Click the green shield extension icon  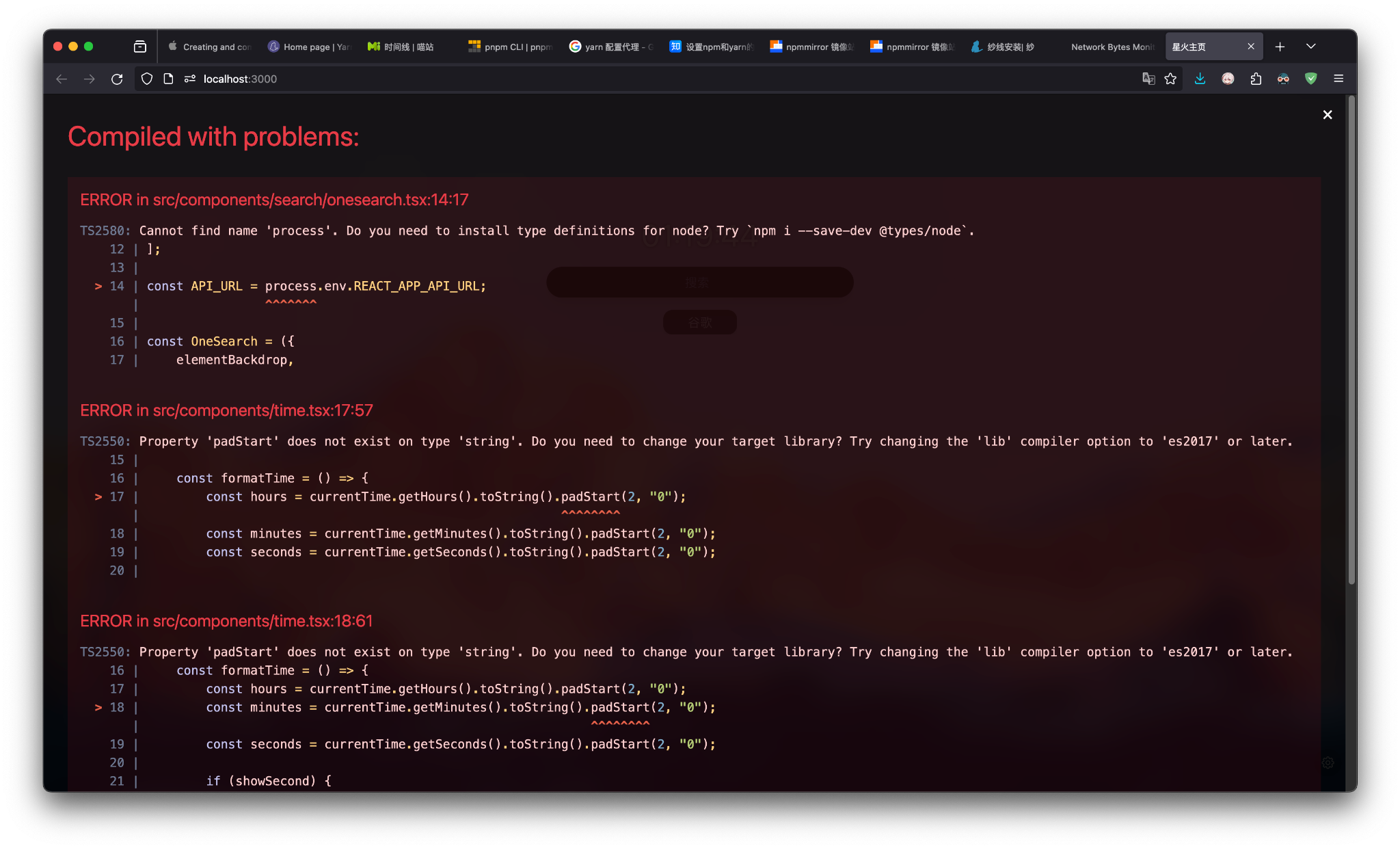pyautogui.click(x=1310, y=79)
